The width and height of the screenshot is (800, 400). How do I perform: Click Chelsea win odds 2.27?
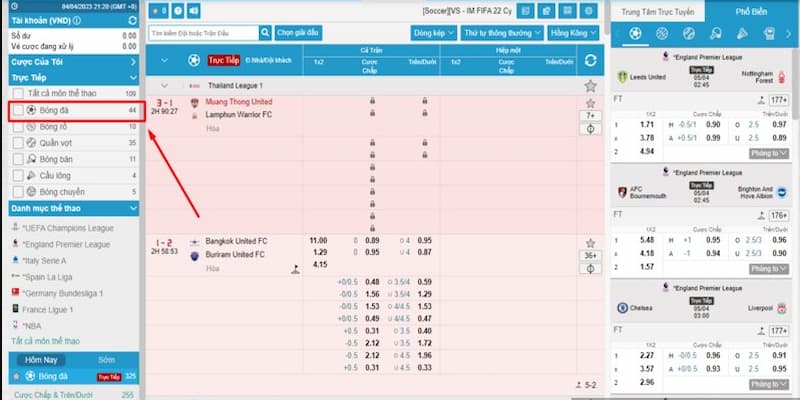point(646,355)
